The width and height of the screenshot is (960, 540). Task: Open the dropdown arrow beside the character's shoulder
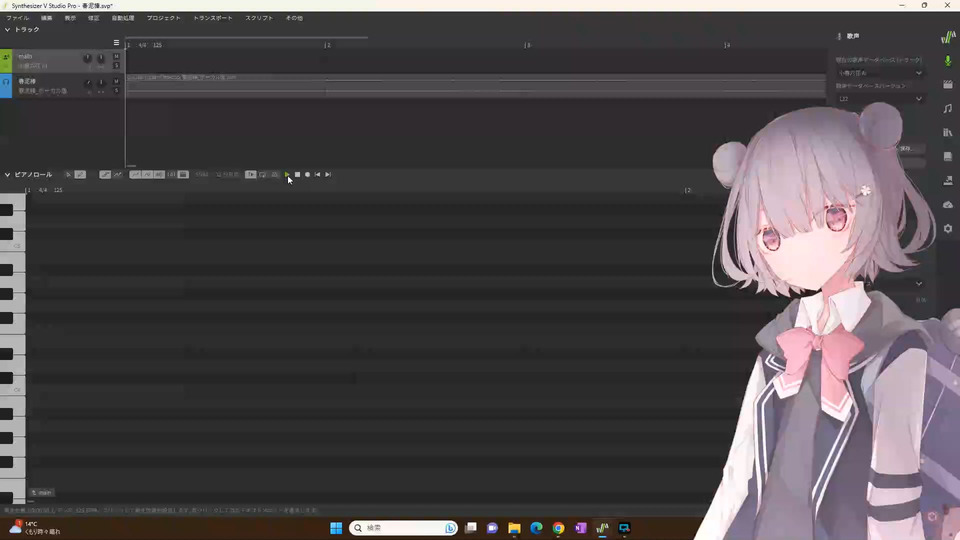click(918, 283)
